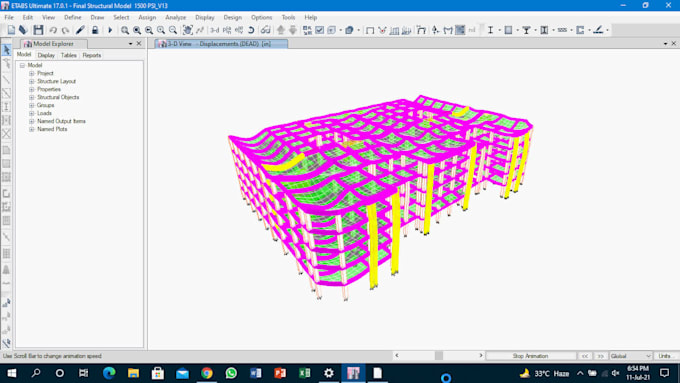Click the rotate 3D view icon
The width and height of the screenshot is (680, 383).
coord(251,30)
